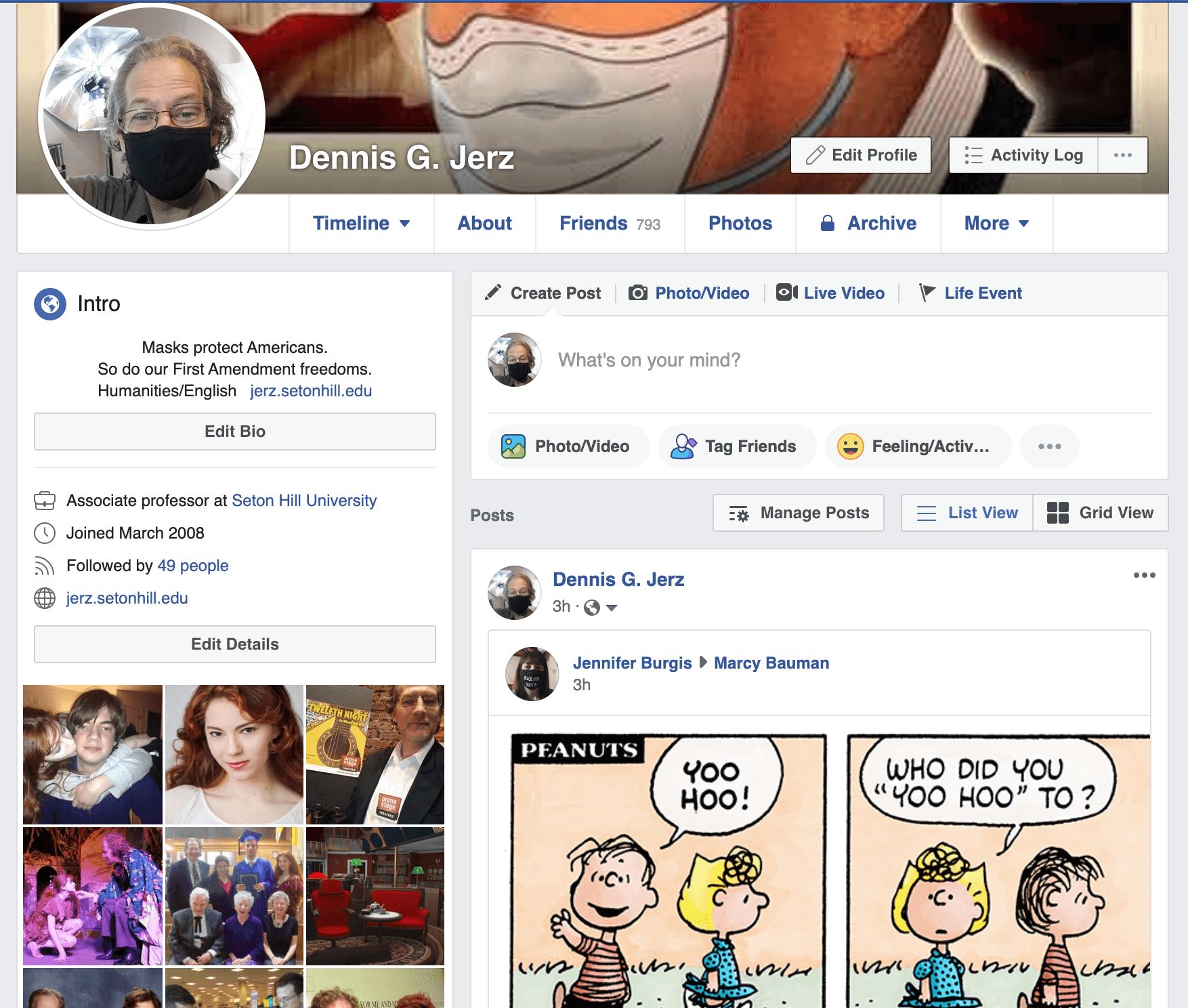Open the About tab
The height and width of the screenshot is (1008, 1188).
[x=484, y=224]
